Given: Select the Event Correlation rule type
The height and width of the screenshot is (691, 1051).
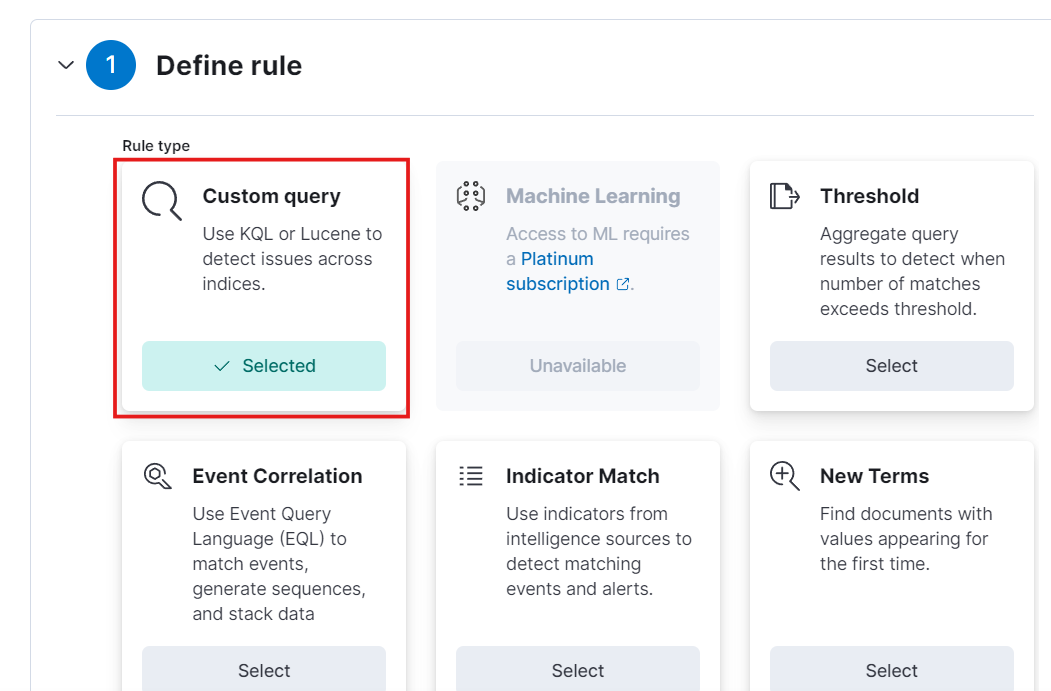Looking at the screenshot, I should [264, 669].
